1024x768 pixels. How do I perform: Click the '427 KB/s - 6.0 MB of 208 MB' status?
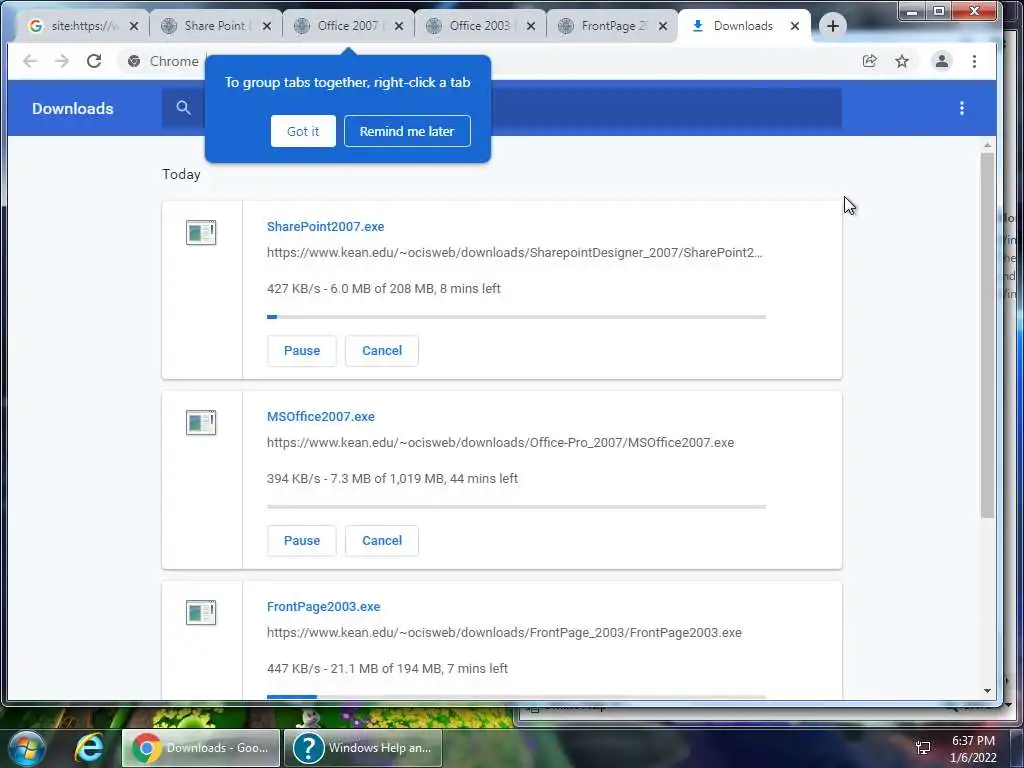coord(383,289)
